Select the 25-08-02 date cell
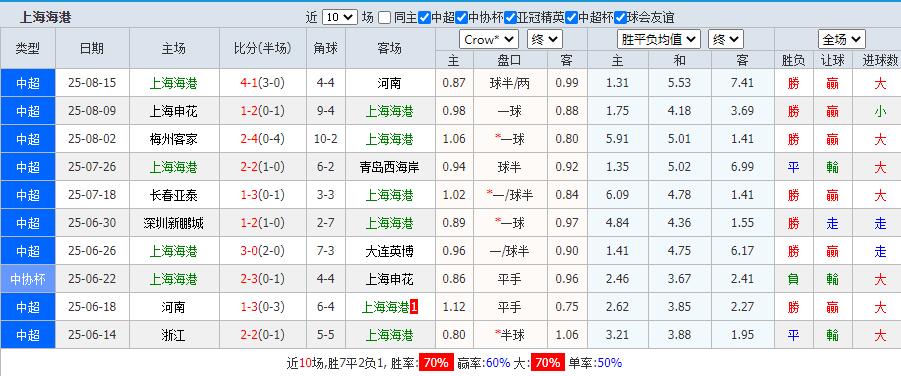This screenshot has width=901, height=376. pyautogui.click(x=92, y=139)
